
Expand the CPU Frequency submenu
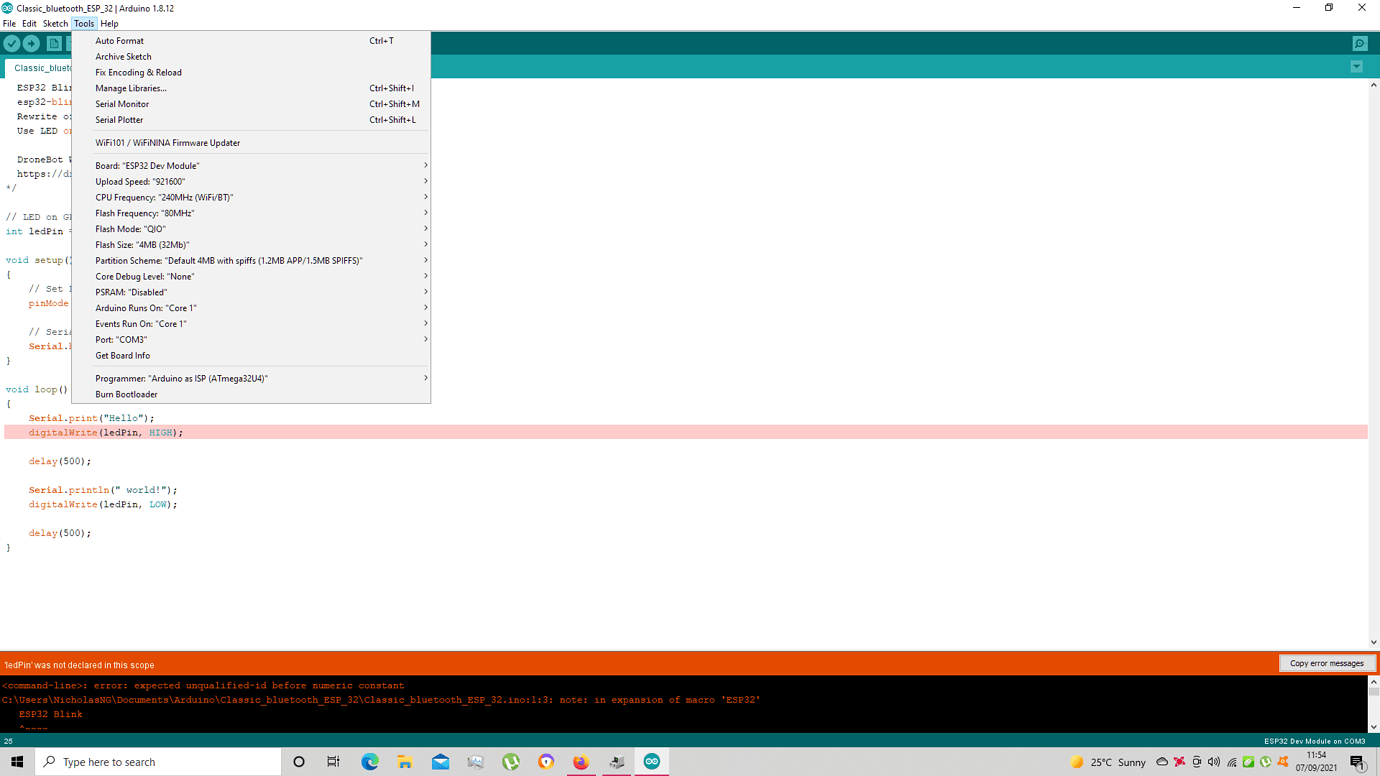point(252,197)
